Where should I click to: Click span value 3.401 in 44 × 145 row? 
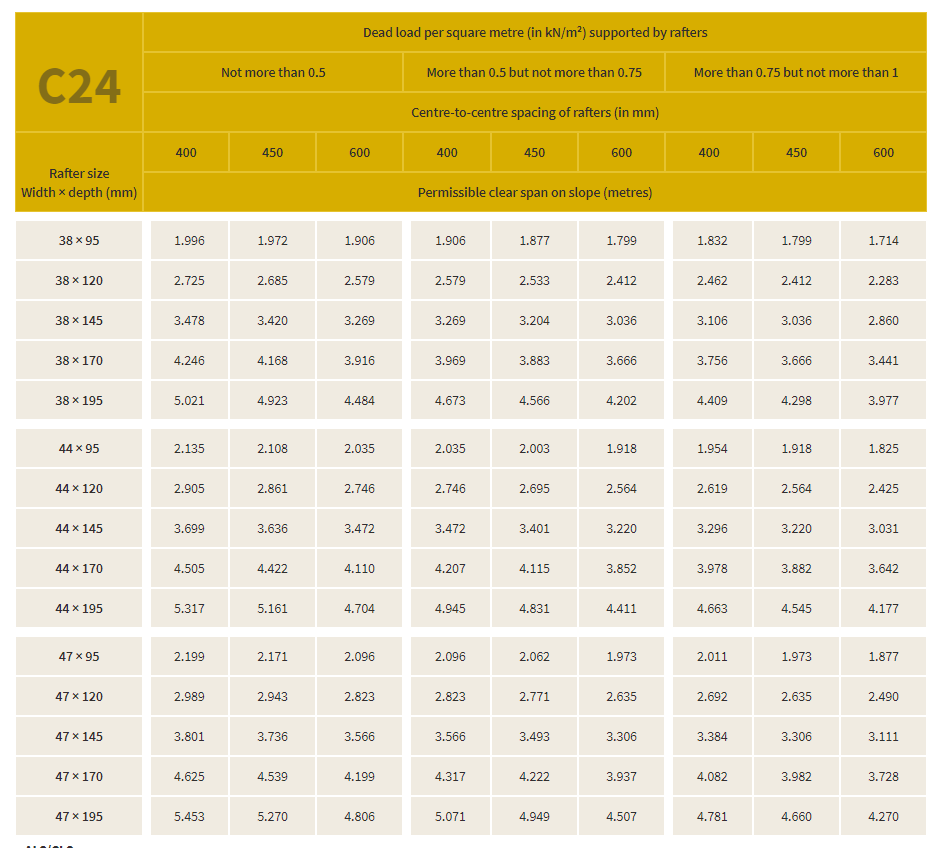click(x=534, y=529)
